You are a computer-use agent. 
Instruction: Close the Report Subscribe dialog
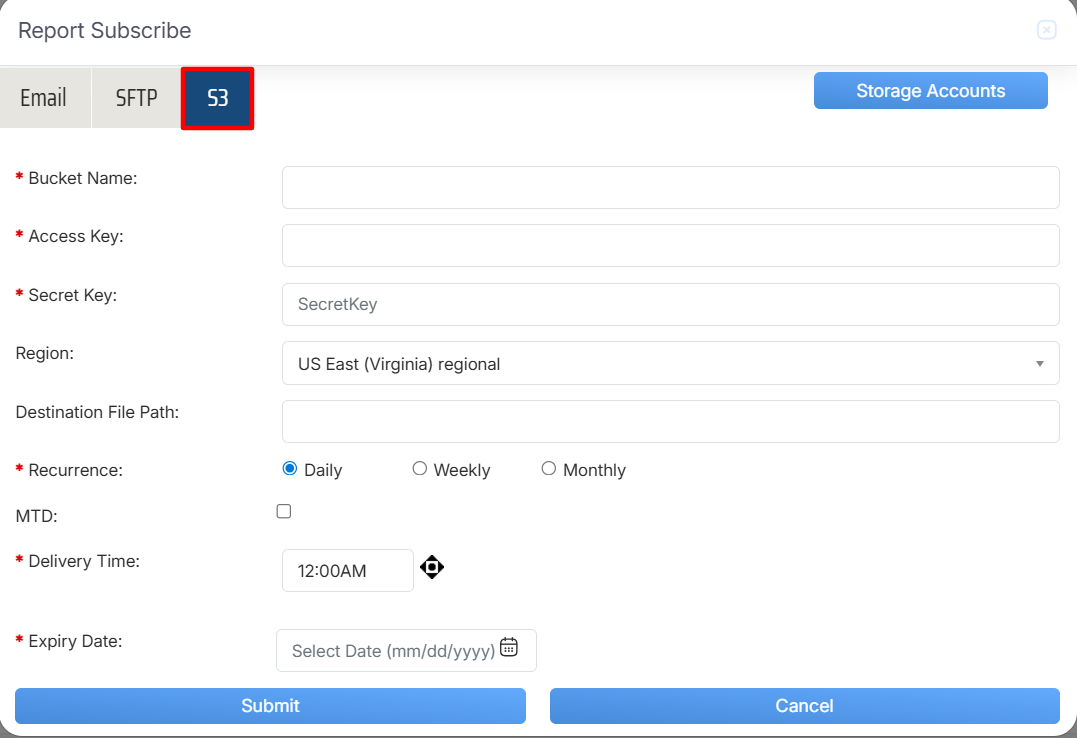[x=1046, y=30]
